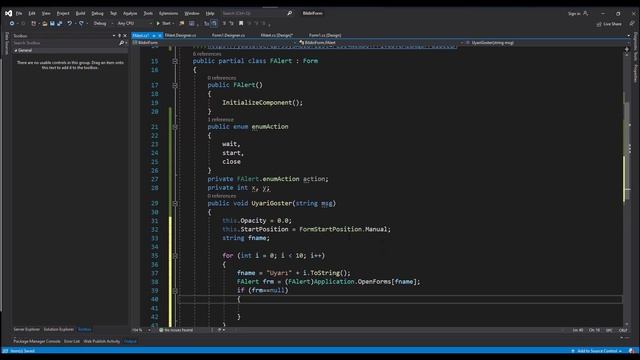Pin the Toolbox panel with auto-hide icon
This screenshot has height=360, width=640.
119,36
